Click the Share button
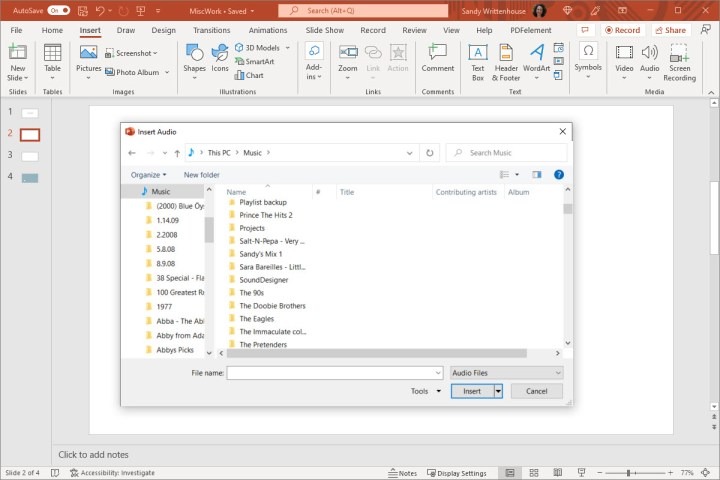720x480 pixels. click(x=671, y=30)
